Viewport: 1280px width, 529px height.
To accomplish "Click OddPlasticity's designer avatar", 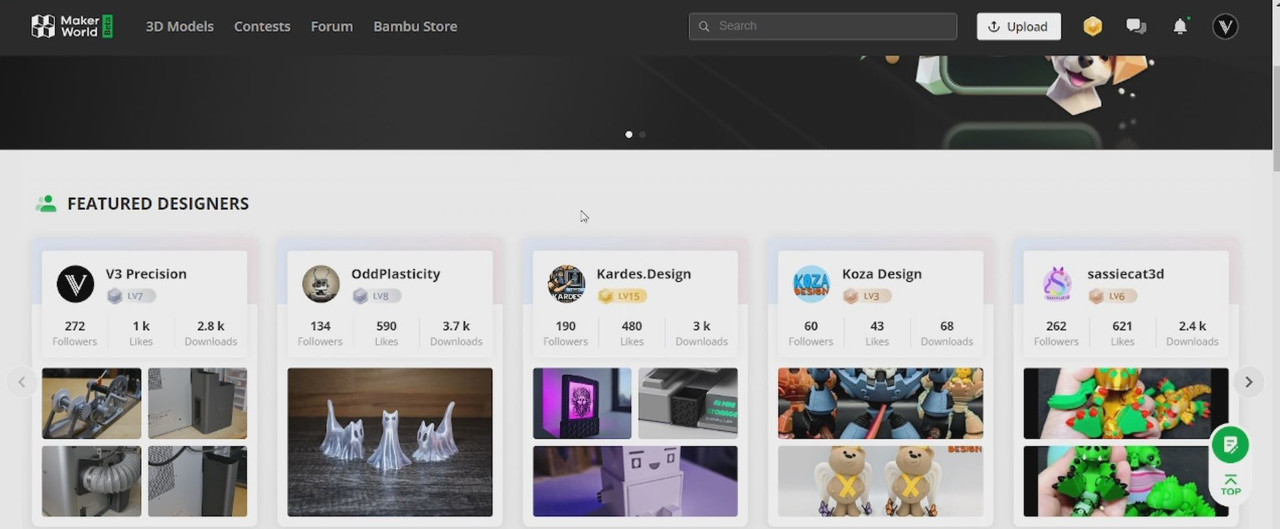I will coord(321,284).
